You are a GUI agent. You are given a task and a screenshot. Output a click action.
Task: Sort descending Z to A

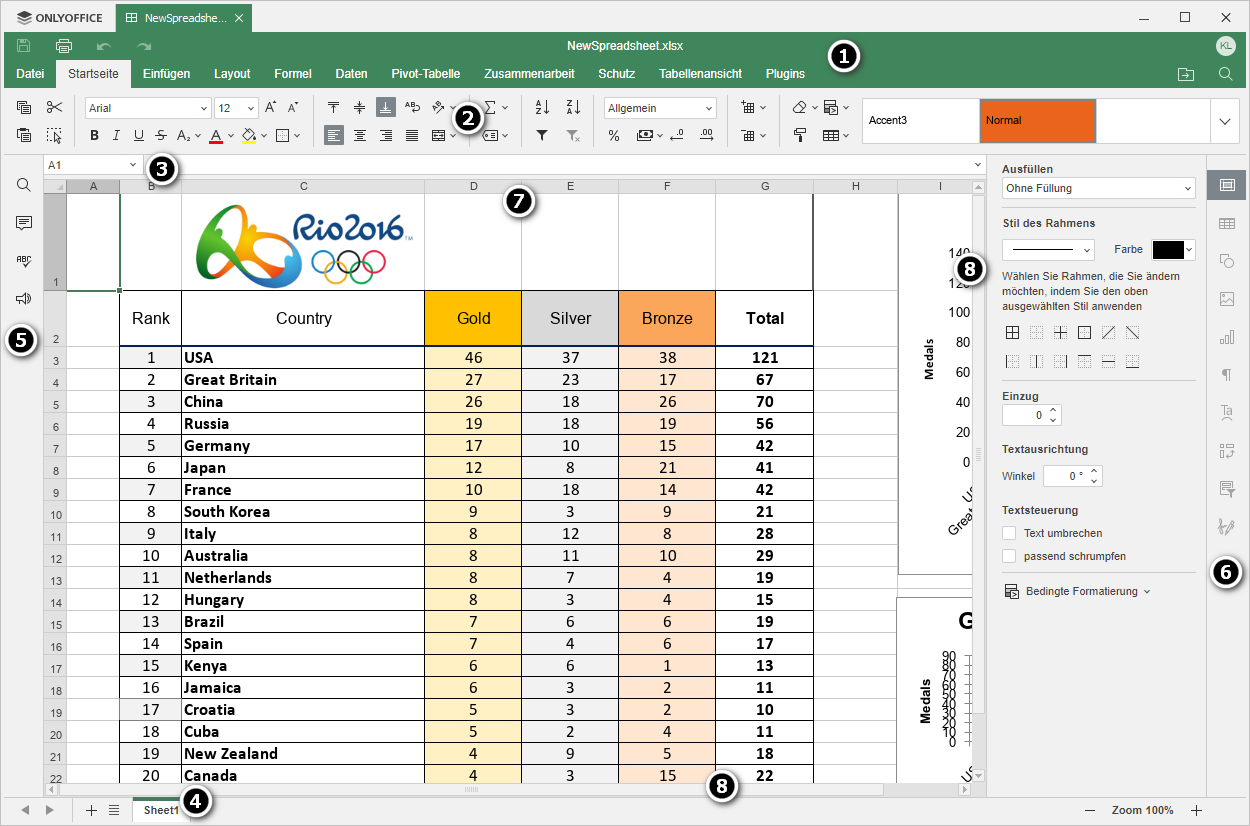tap(573, 108)
